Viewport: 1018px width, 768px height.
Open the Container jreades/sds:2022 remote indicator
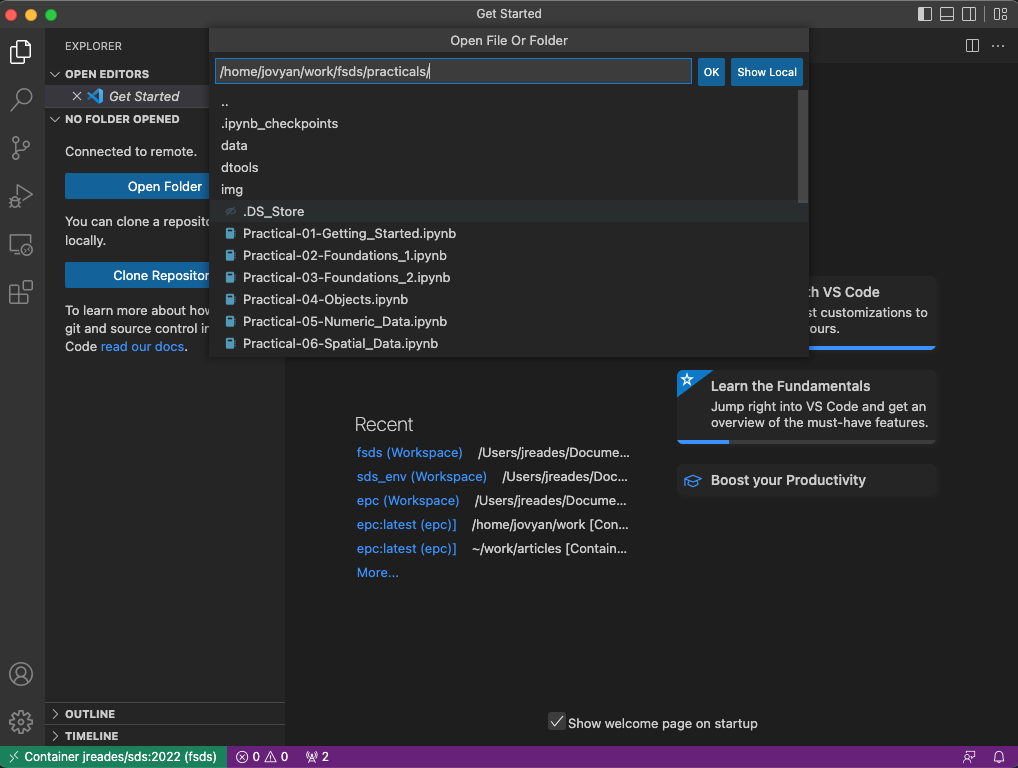click(x=114, y=757)
